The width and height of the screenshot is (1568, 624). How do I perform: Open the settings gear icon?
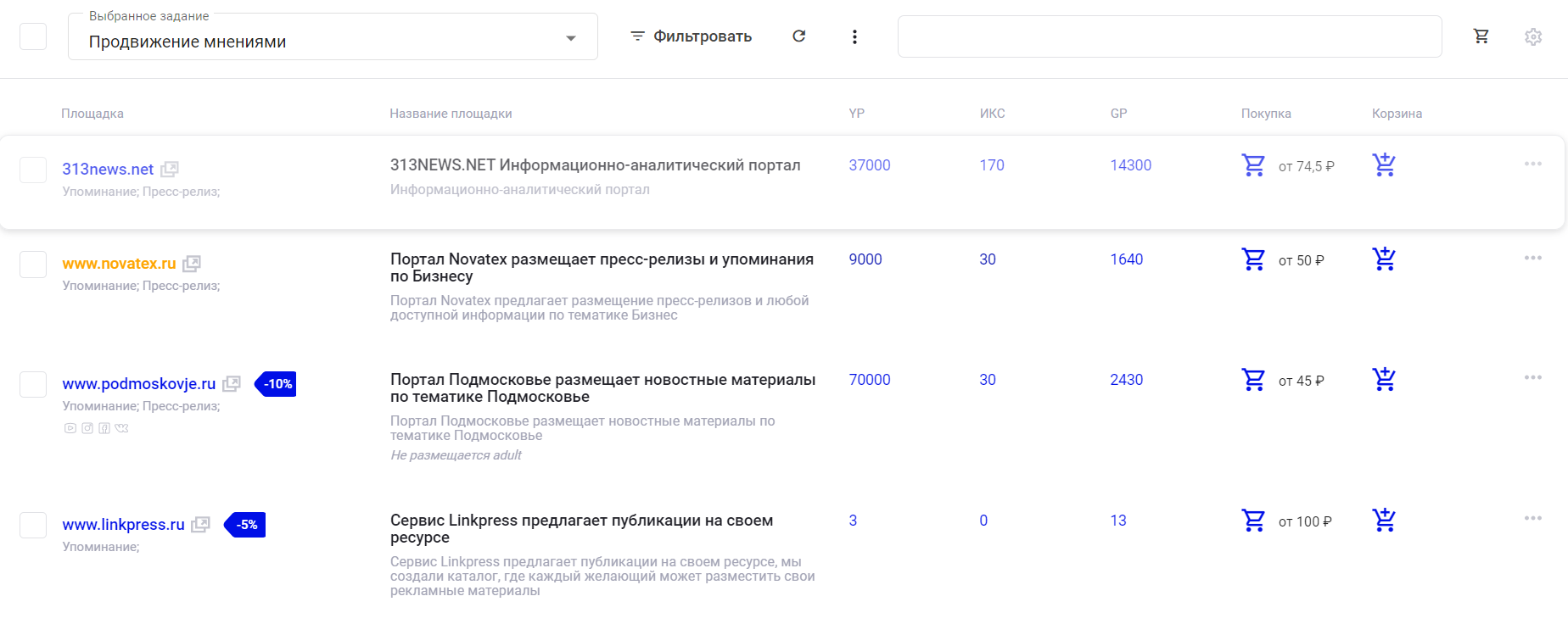pos(1532,36)
